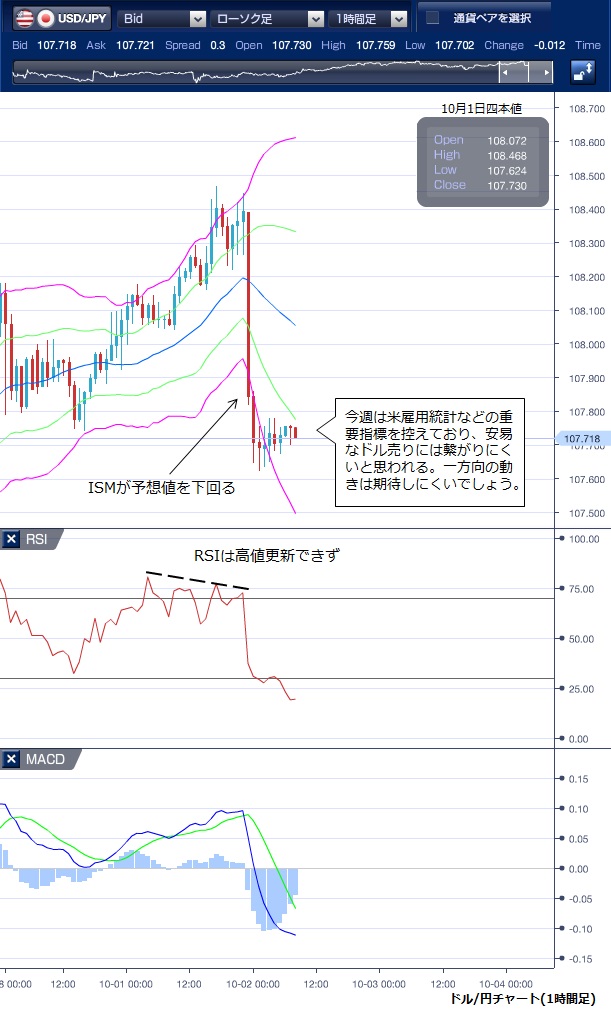This screenshot has width=611, height=1011.
Task: Open the 1時間足 timeframe dropdown
Action: pos(370,18)
